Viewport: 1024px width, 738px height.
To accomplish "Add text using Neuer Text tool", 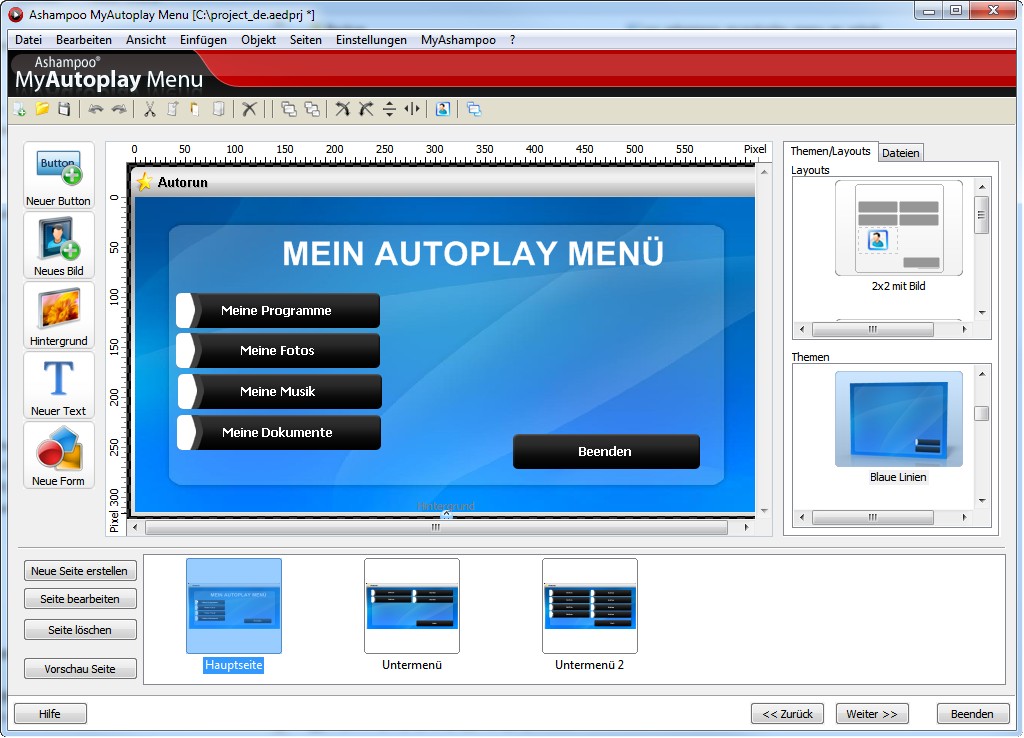I will click(59, 385).
